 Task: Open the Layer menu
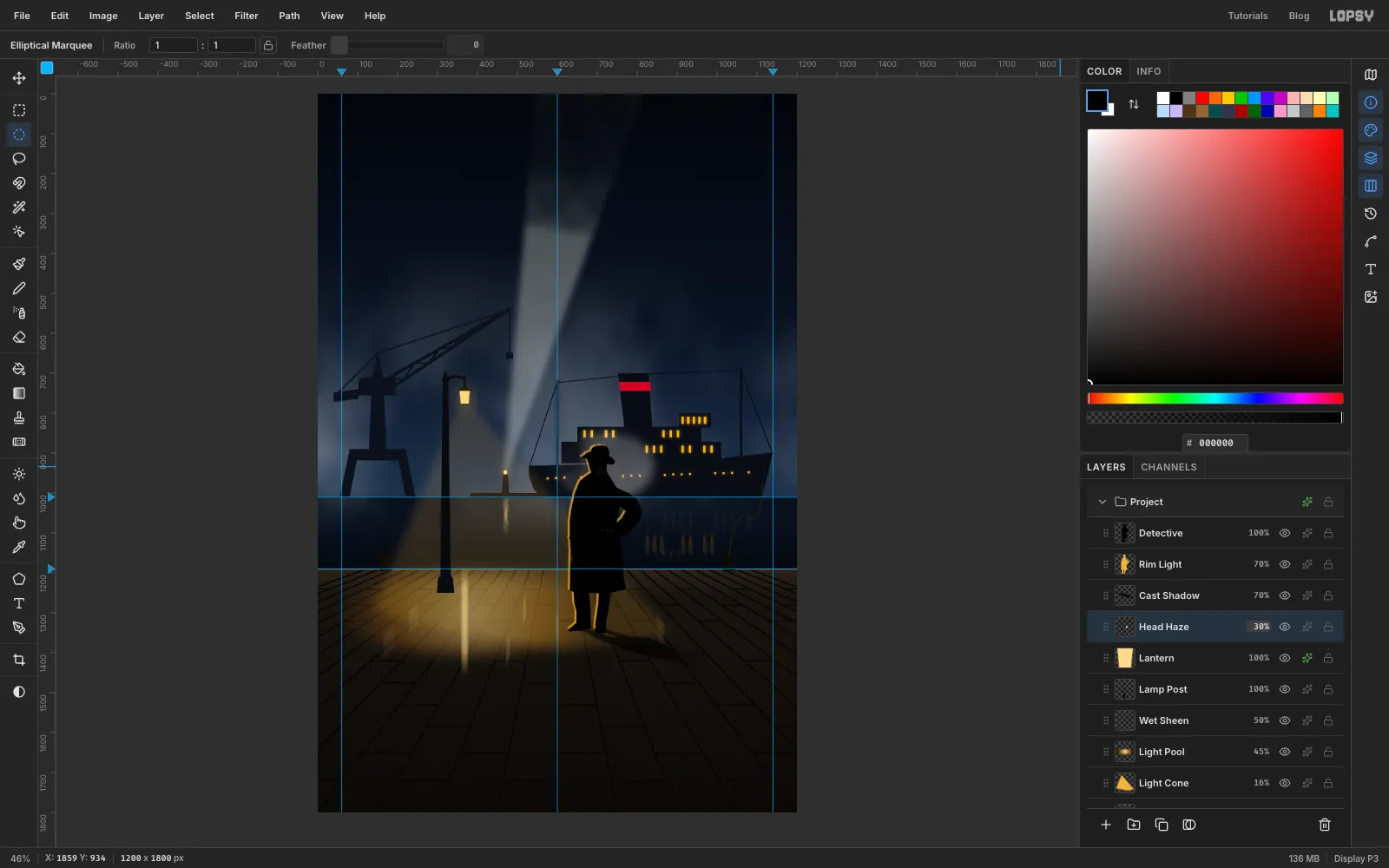tap(151, 16)
